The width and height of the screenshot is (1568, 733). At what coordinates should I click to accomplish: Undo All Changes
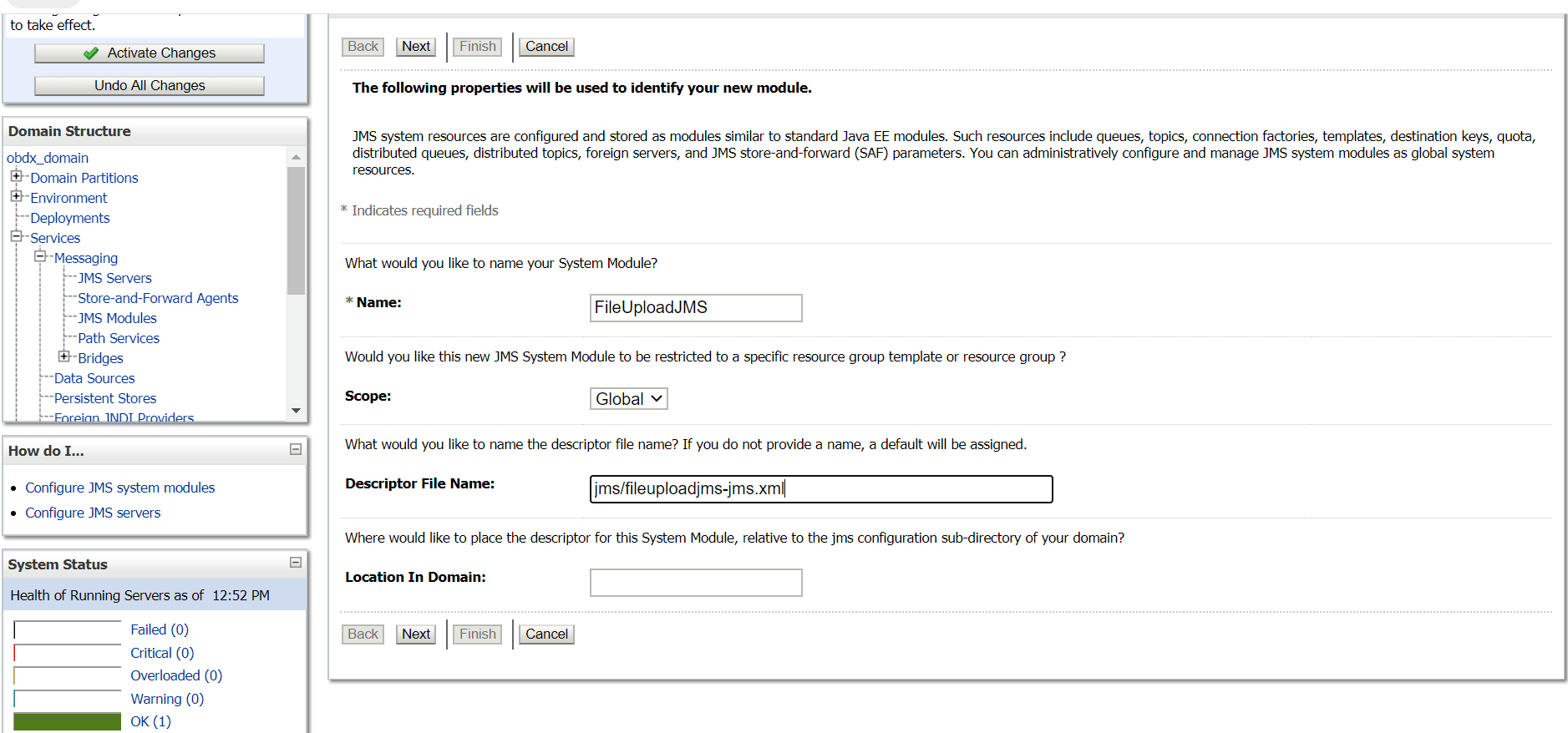click(150, 86)
